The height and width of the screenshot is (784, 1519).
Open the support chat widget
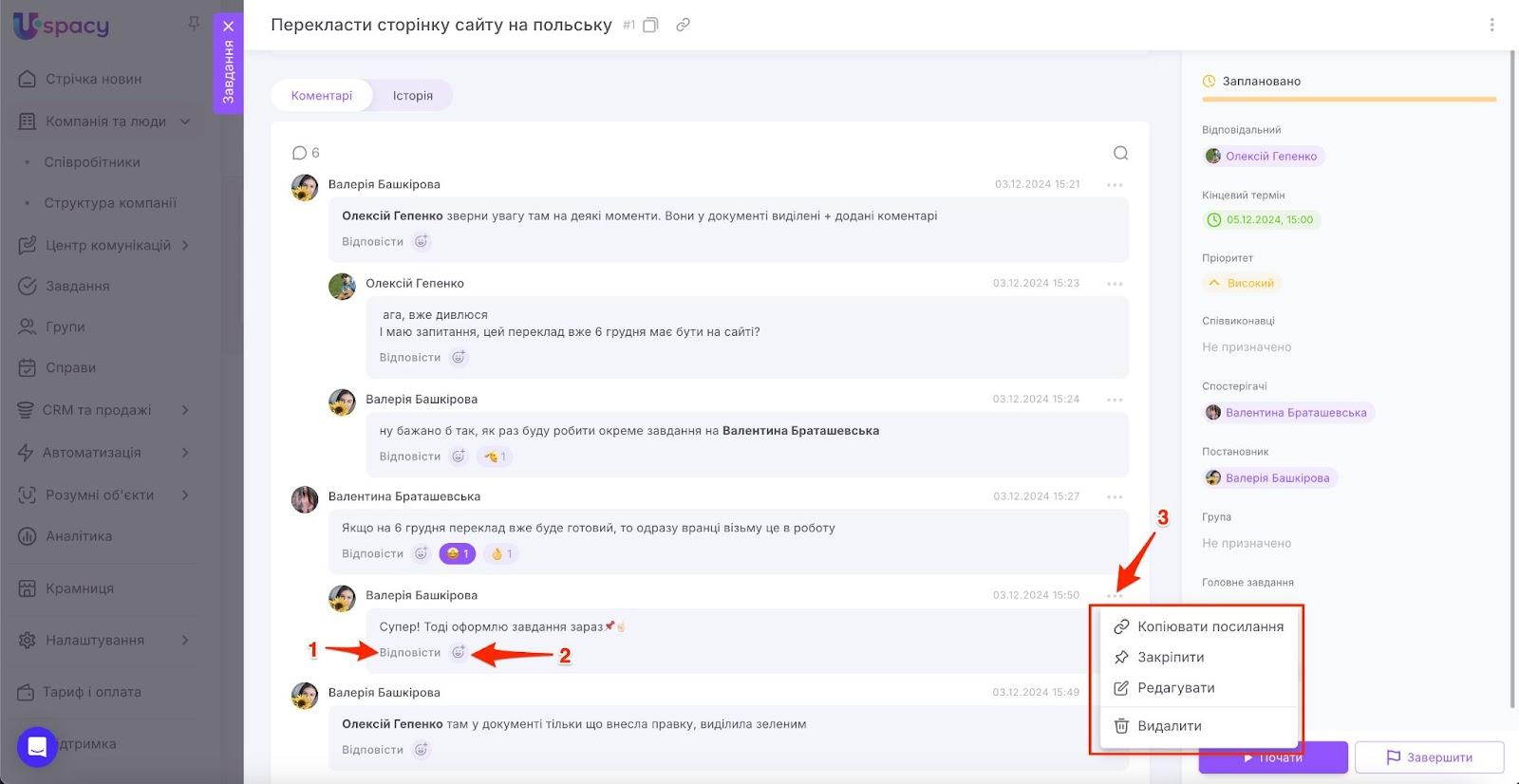tap(37, 747)
